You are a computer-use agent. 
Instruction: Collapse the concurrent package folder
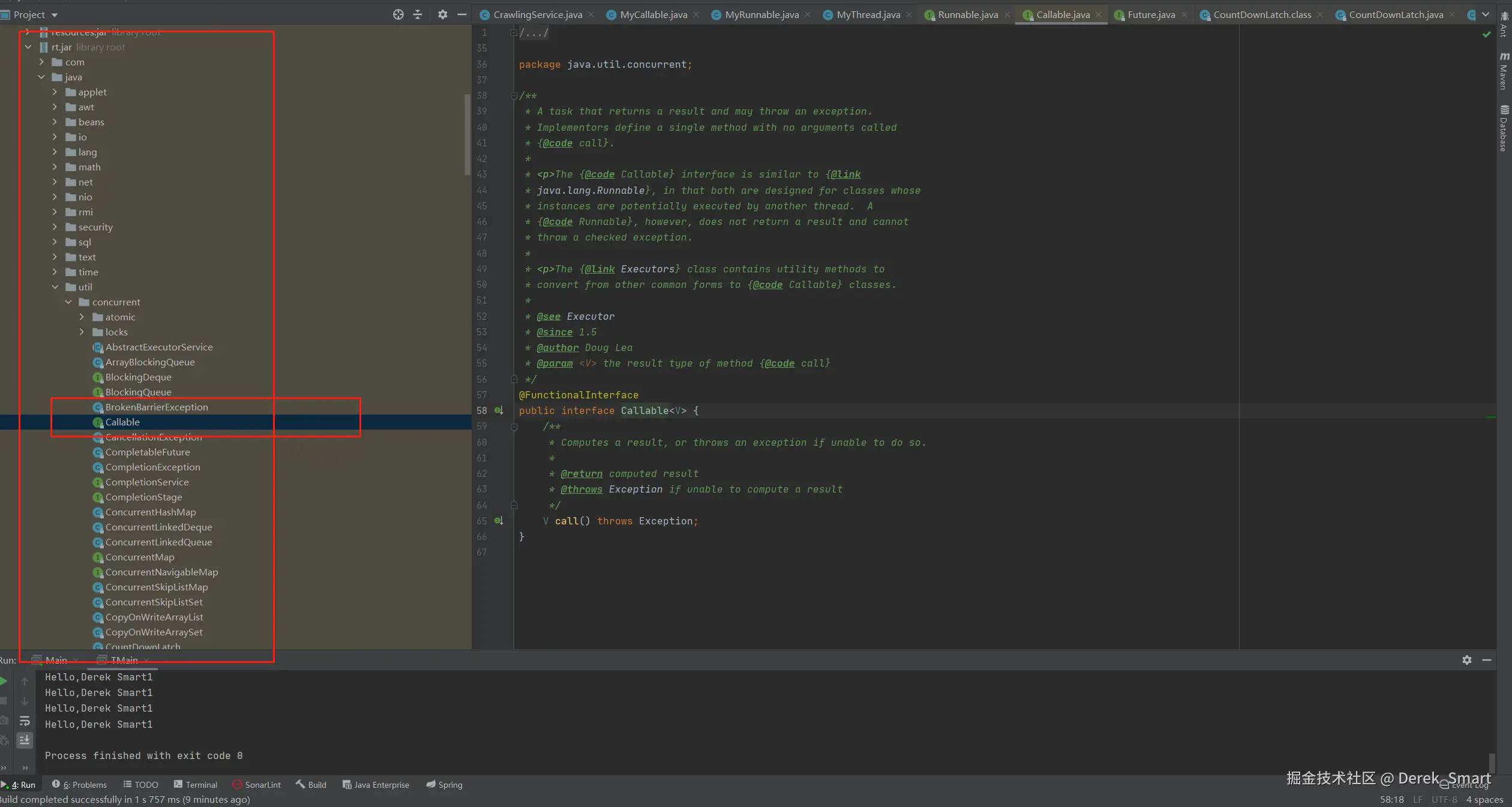(x=68, y=302)
